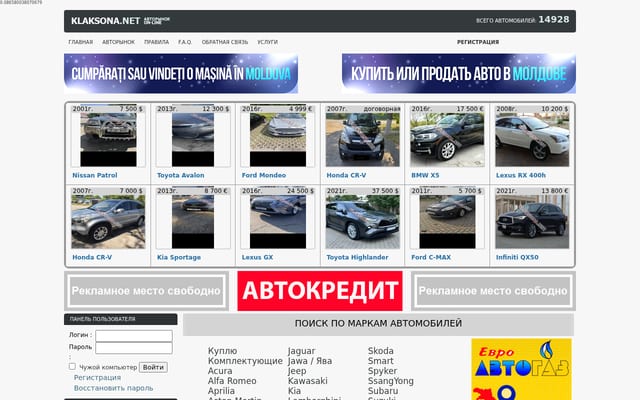The image size is (640, 400).
Task: Select the Smart brand link
Action: (x=380, y=361)
